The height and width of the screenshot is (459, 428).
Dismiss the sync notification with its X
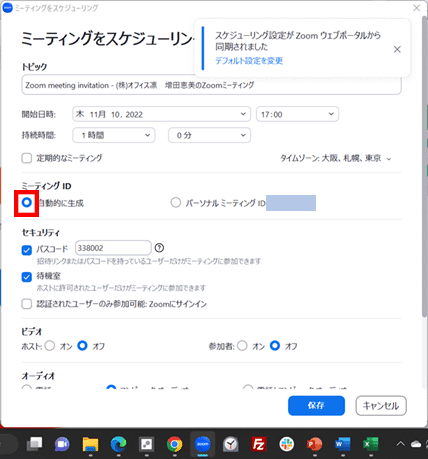tap(397, 49)
